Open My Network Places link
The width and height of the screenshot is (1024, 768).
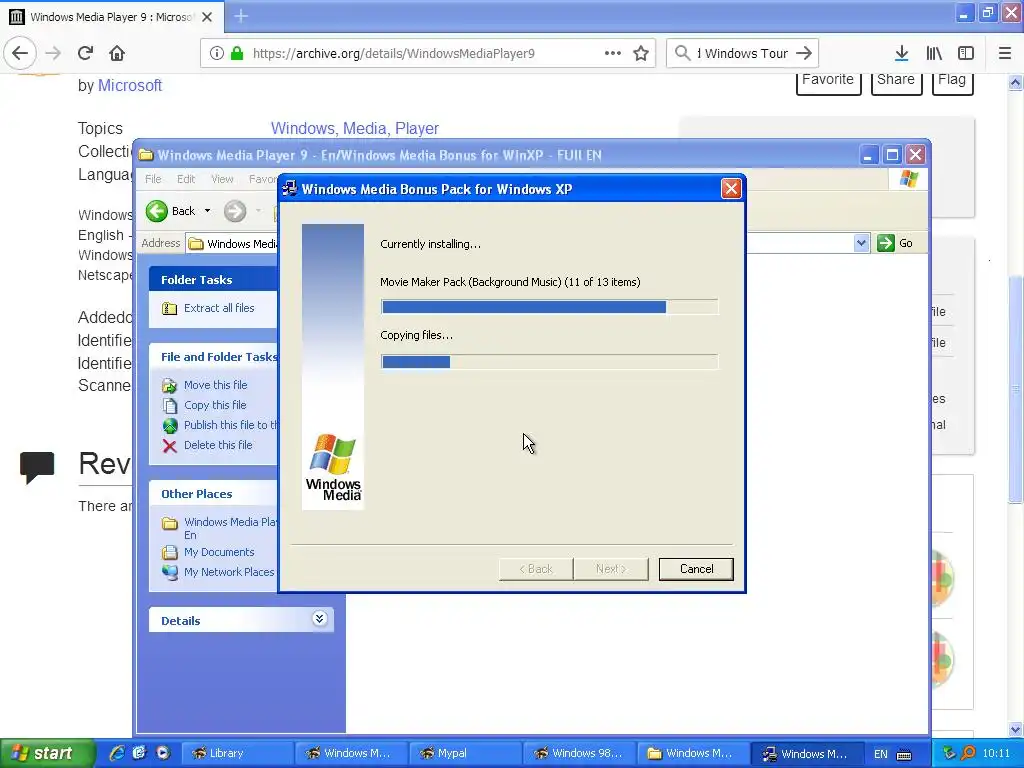tap(229, 572)
